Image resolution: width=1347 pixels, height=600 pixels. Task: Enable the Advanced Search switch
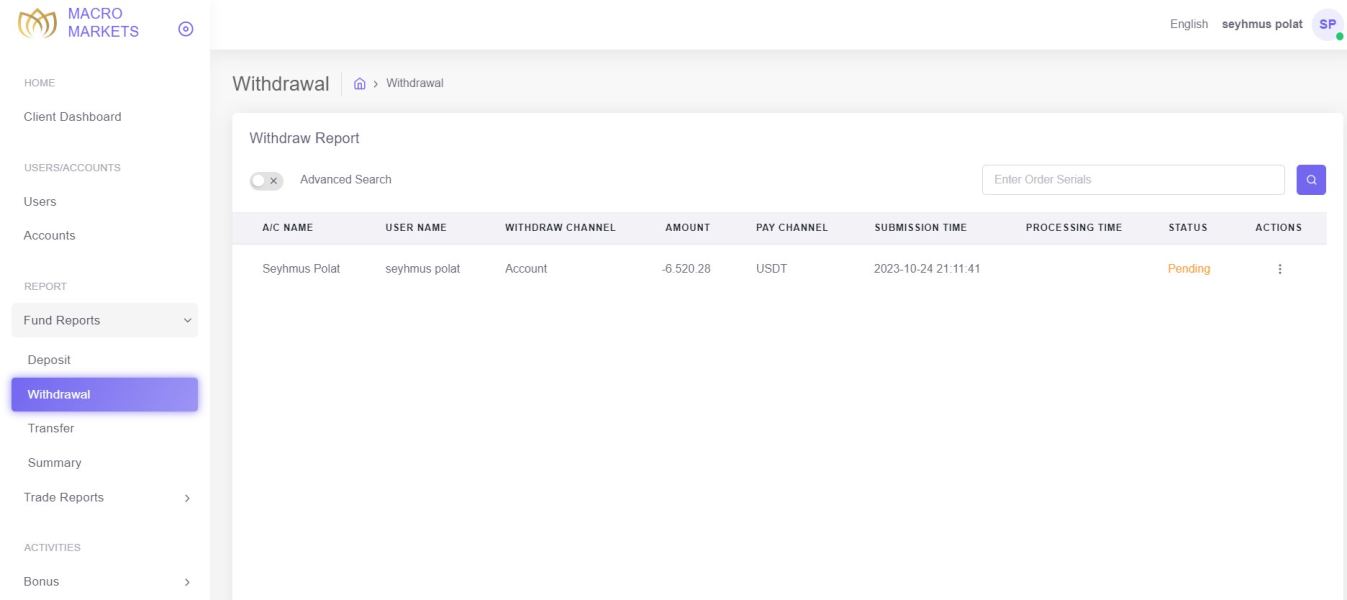point(267,180)
